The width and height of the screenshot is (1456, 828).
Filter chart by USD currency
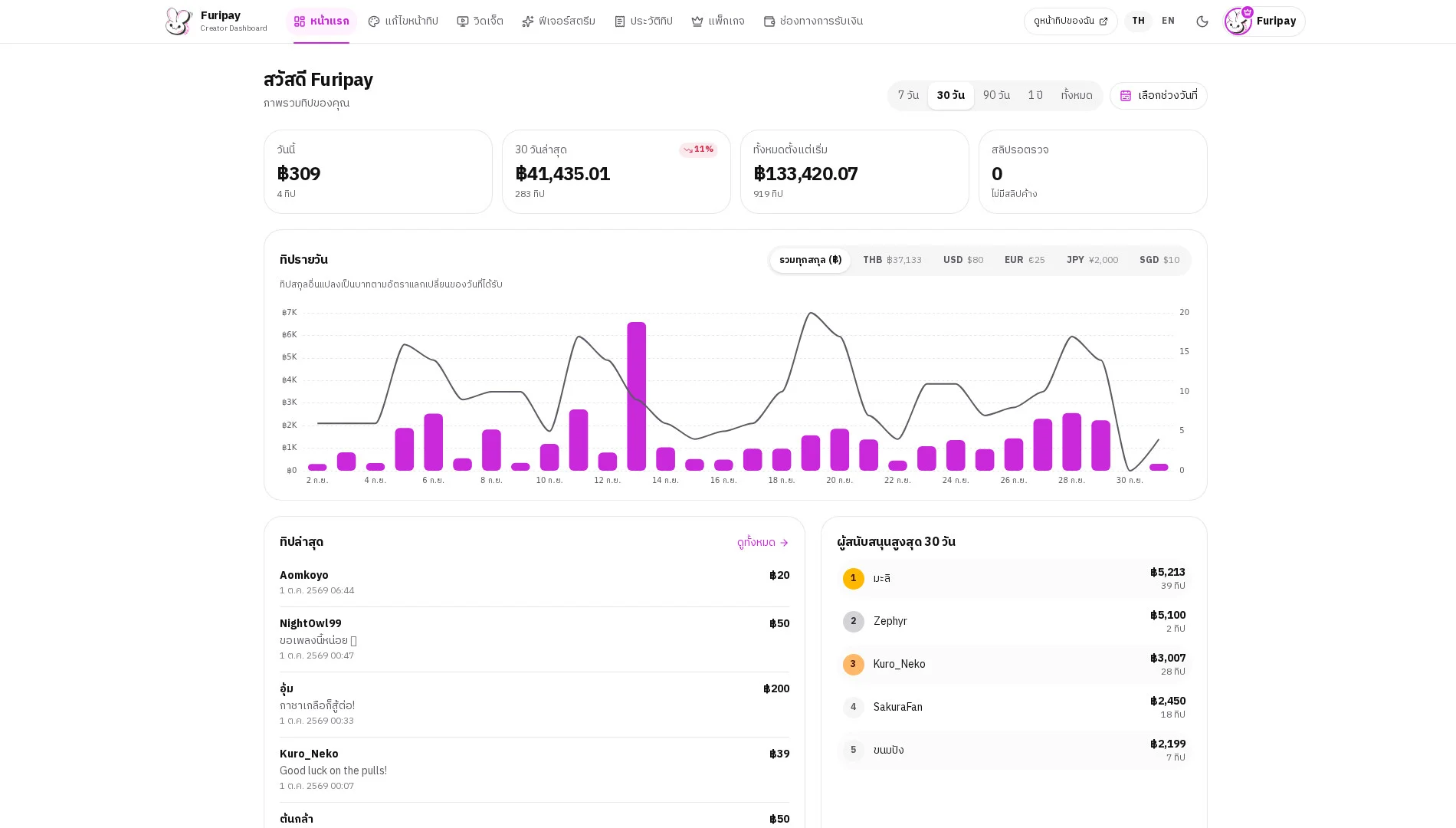pyautogui.click(x=963, y=261)
